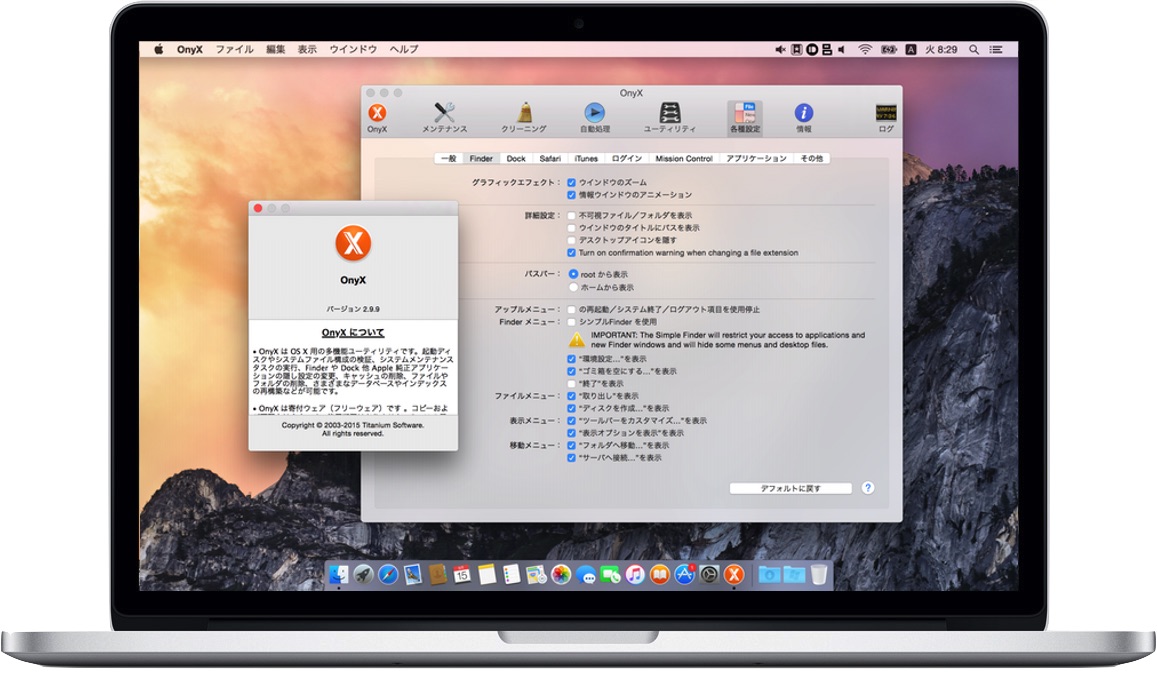
Task: Open the ウインドウ menu
Action: [353, 49]
